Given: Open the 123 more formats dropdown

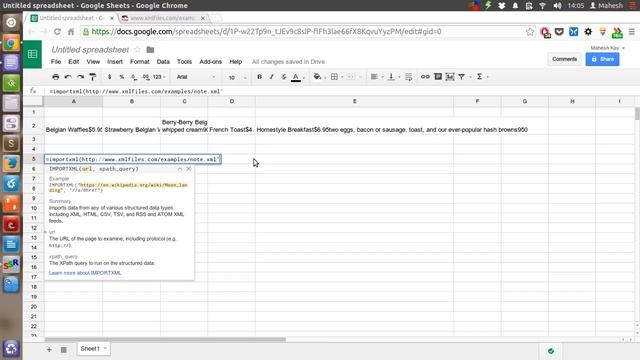Looking at the screenshot, I should click(x=159, y=77).
